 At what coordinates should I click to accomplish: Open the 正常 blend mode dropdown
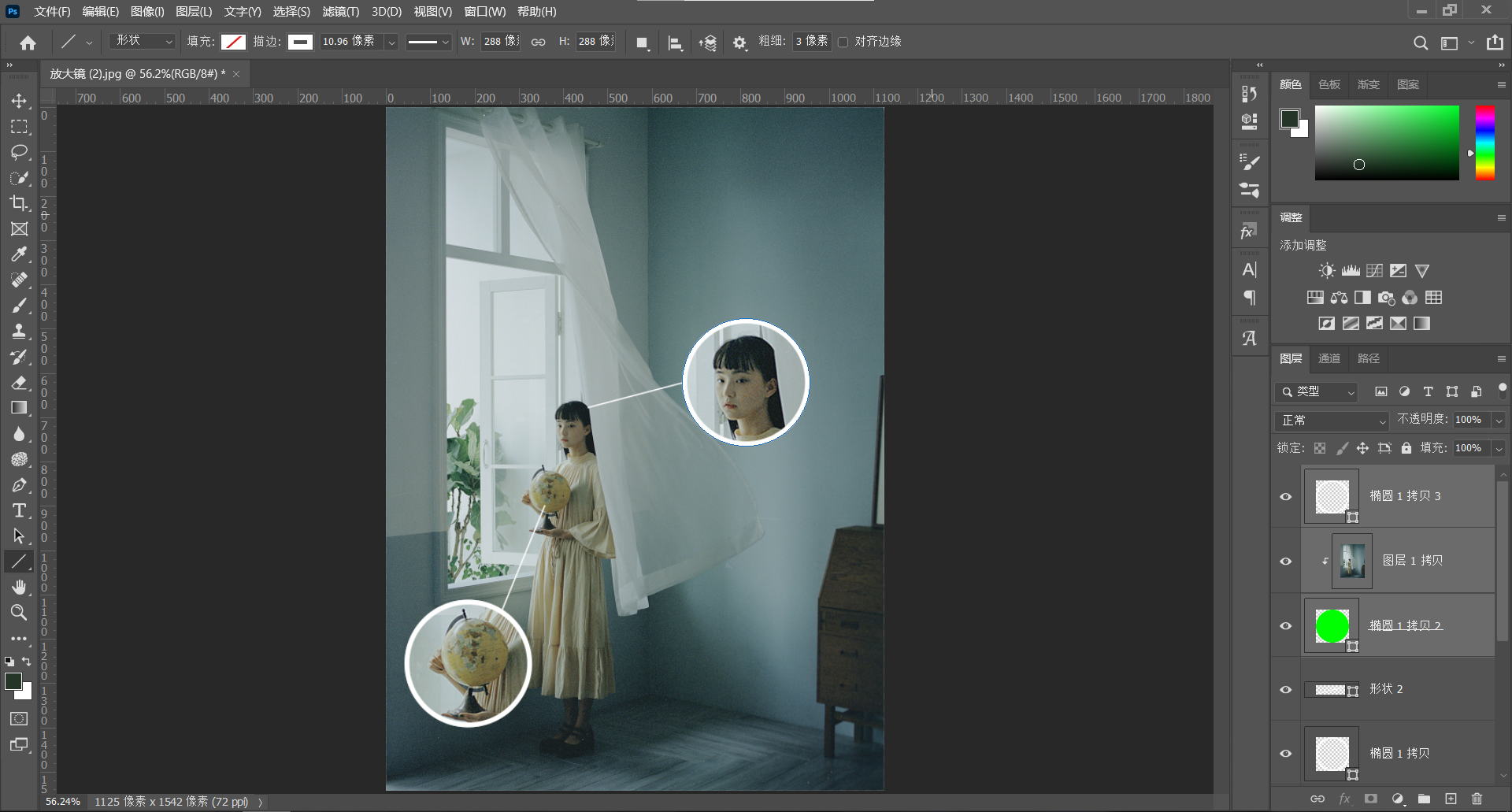pos(1332,421)
